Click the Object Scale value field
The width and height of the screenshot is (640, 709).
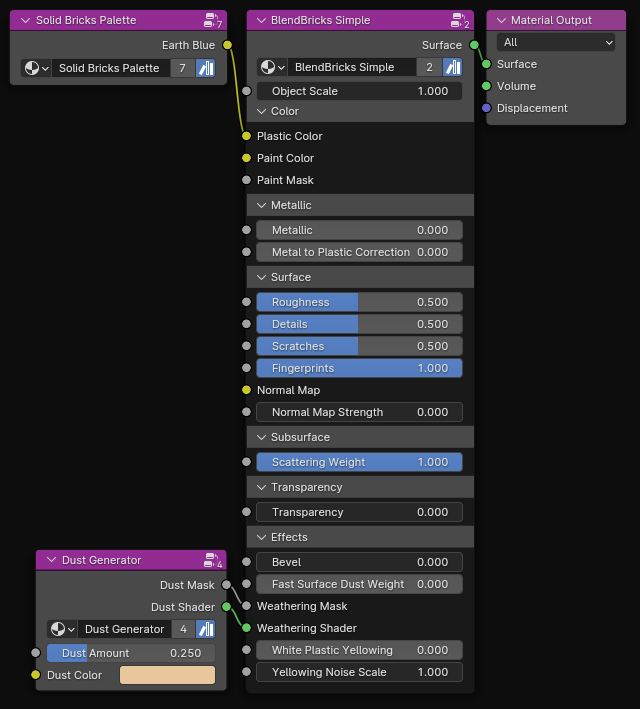click(360, 91)
